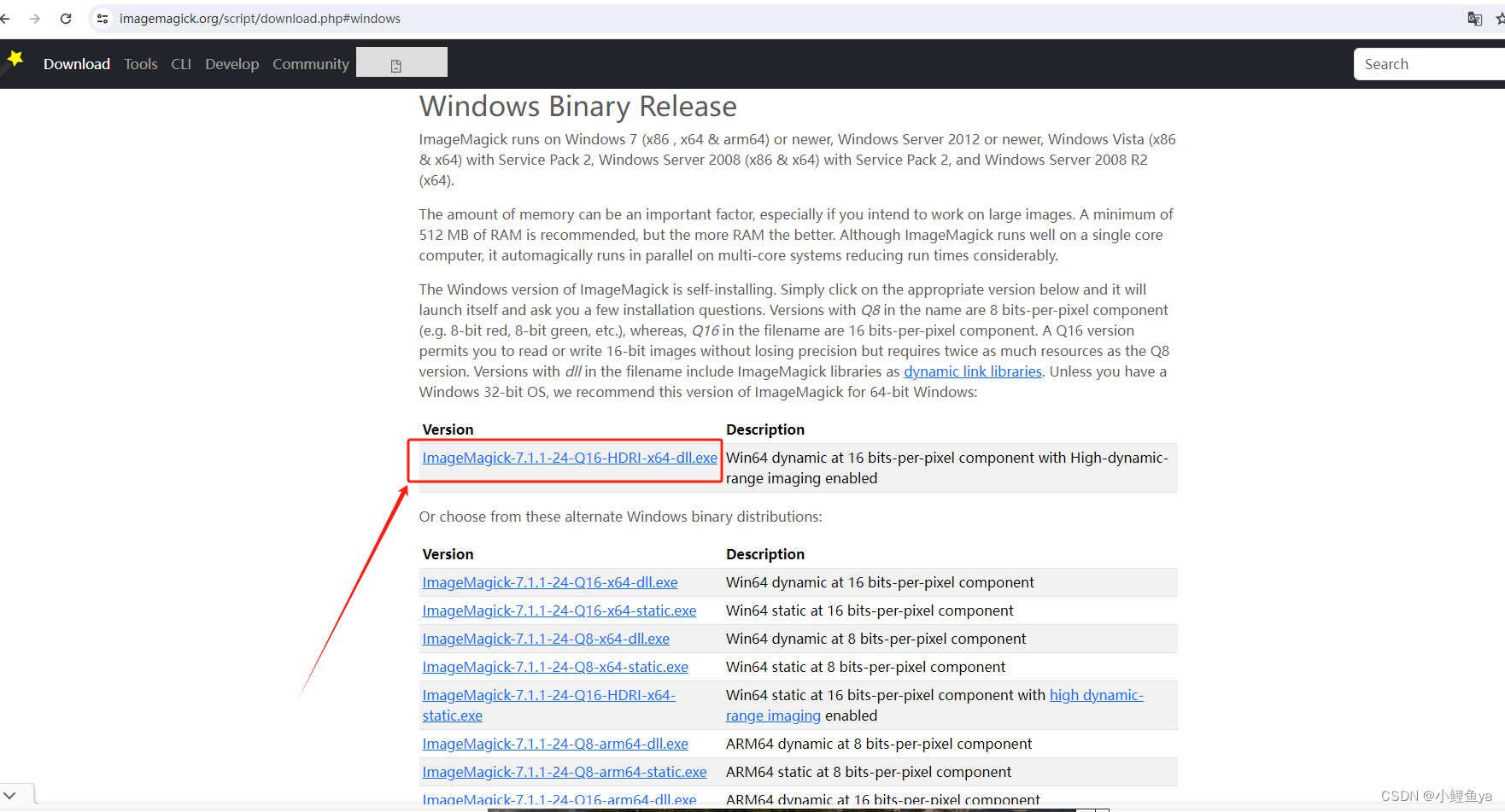
Task: Download ImageMagick-7.1.1-24-Q16-HDRI-x64-dll.exe
Action: click(570, 458)
